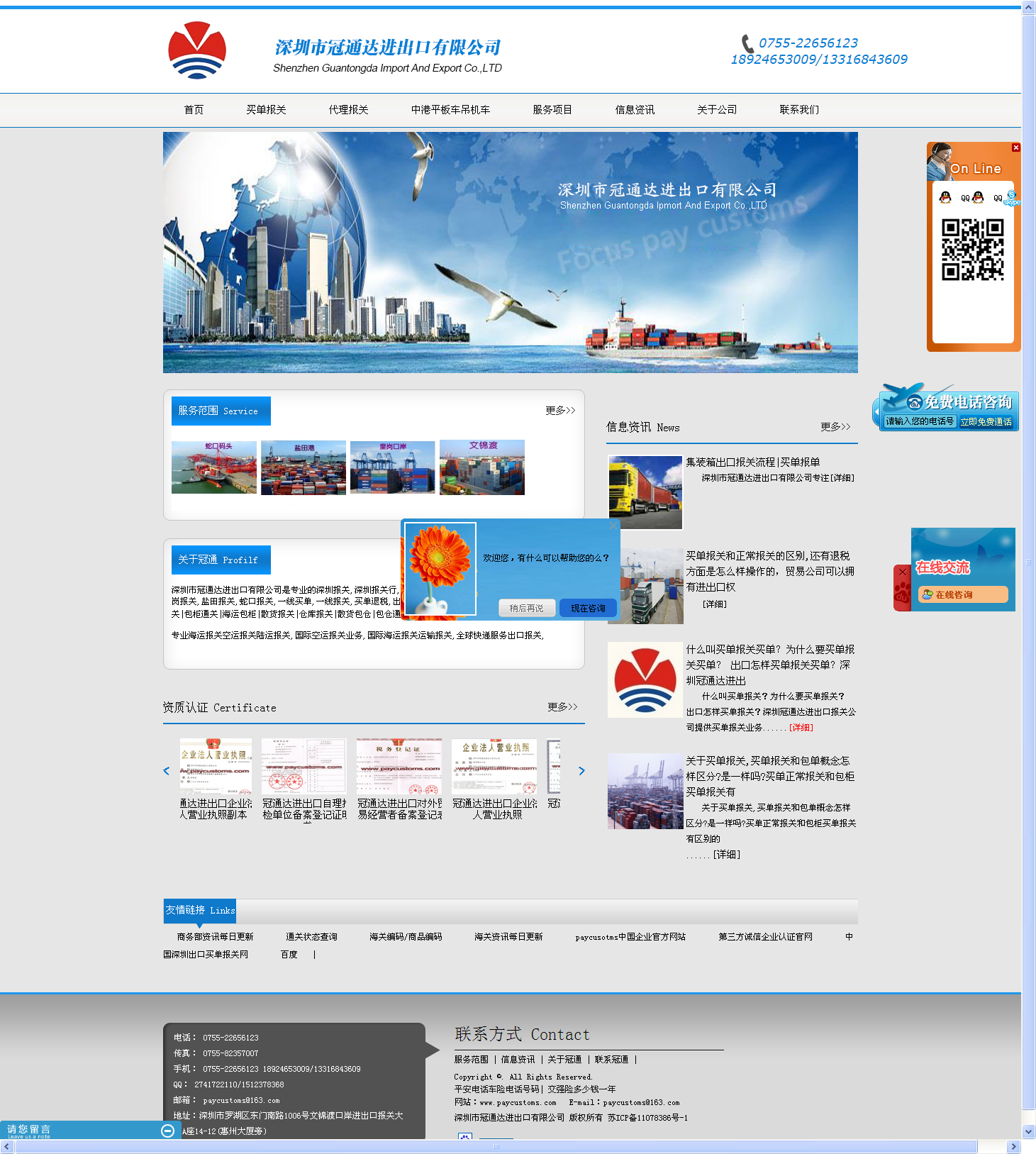The width and height of the screenshot is (1036, 1154).
Task: Open the 海关编码/商品编码 friendly link
Action: (406, 937)
